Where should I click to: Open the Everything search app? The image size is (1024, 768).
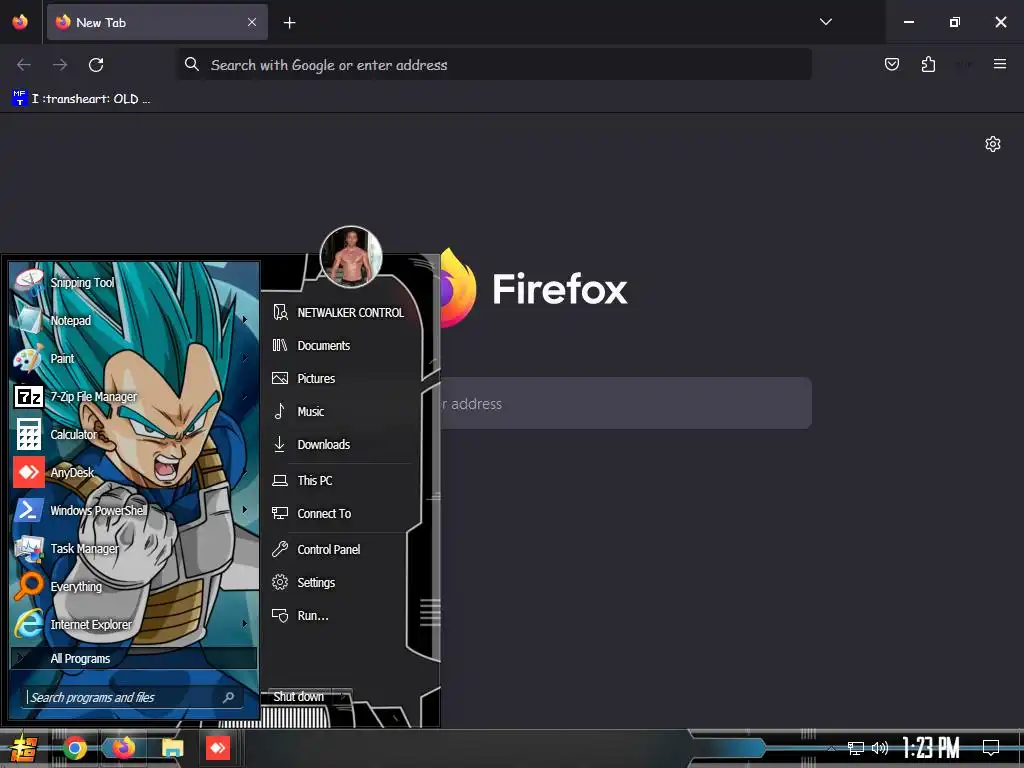(134, 586)
